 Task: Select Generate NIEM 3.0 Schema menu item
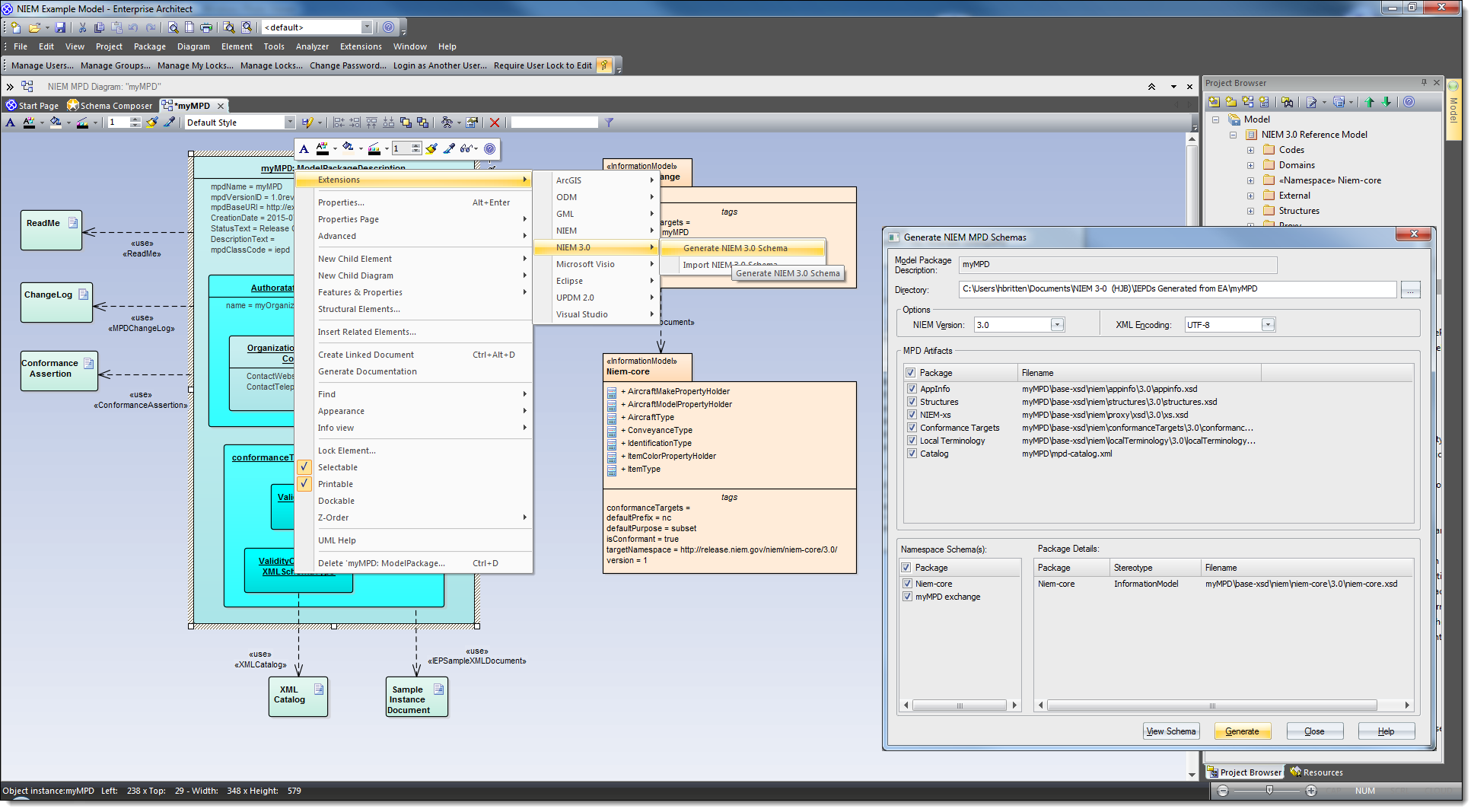tap(735, 248)
